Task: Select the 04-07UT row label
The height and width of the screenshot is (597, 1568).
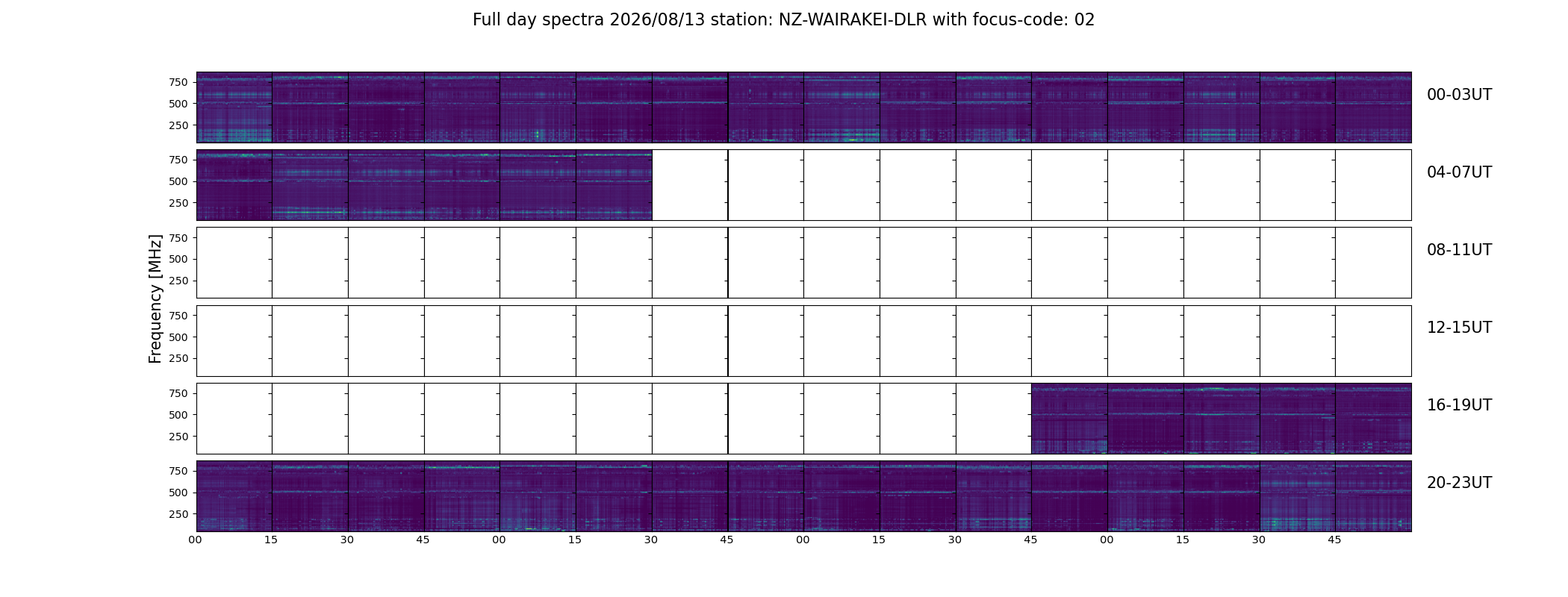Action: [1459, 172]
